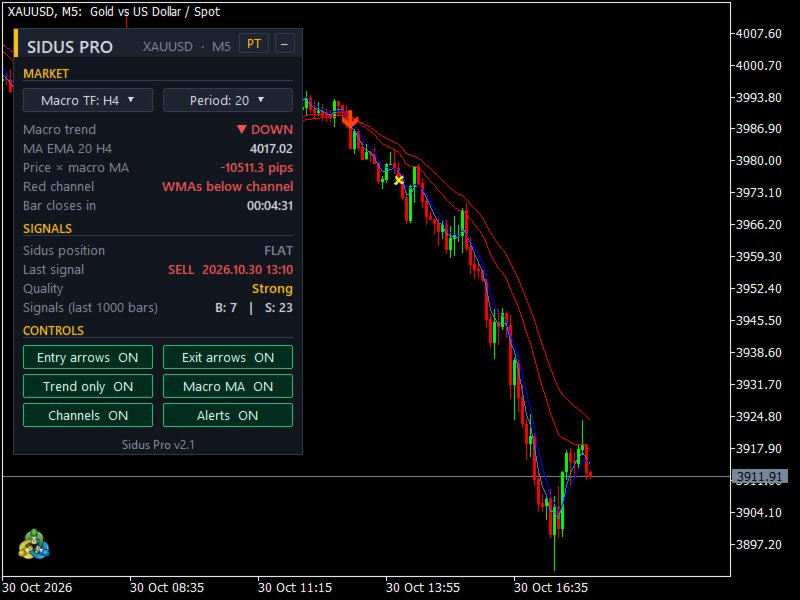Click the bar countdown 00:04:31

pos(270,206)
